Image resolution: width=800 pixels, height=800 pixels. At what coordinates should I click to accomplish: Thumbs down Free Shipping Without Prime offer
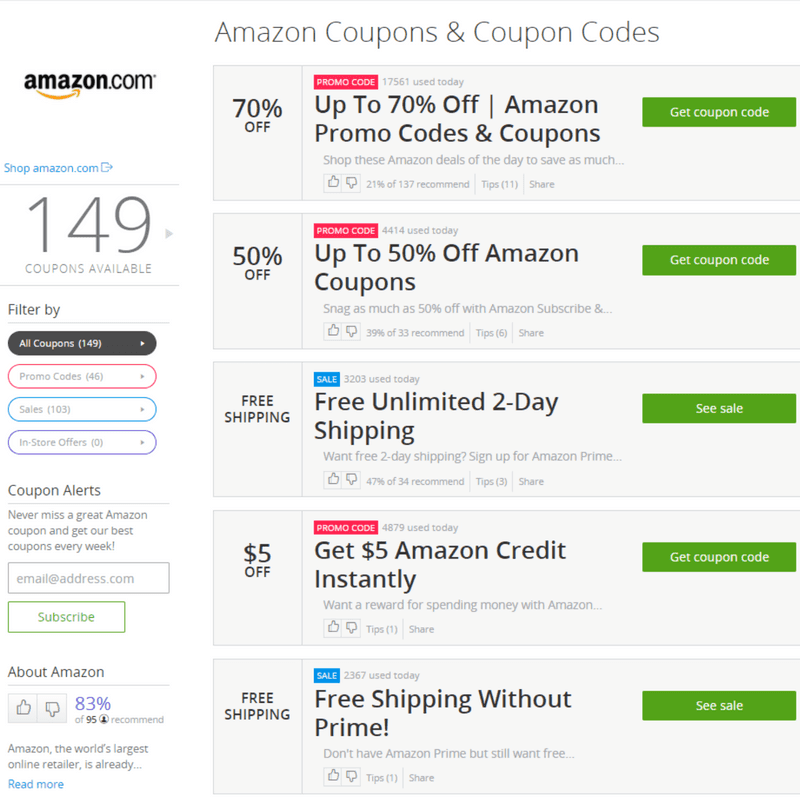click(x=352, y=776)
